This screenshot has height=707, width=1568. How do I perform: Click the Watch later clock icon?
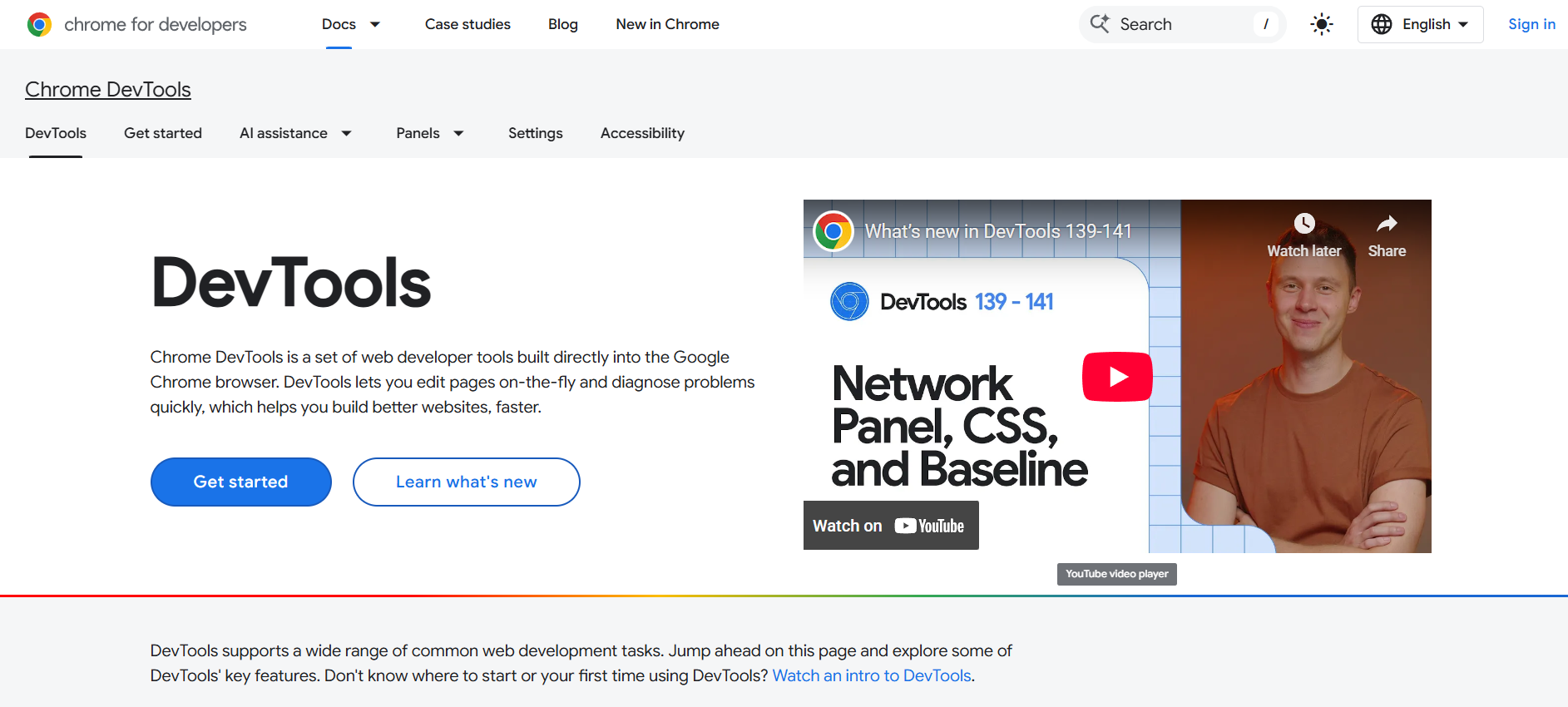[1303, 224]
